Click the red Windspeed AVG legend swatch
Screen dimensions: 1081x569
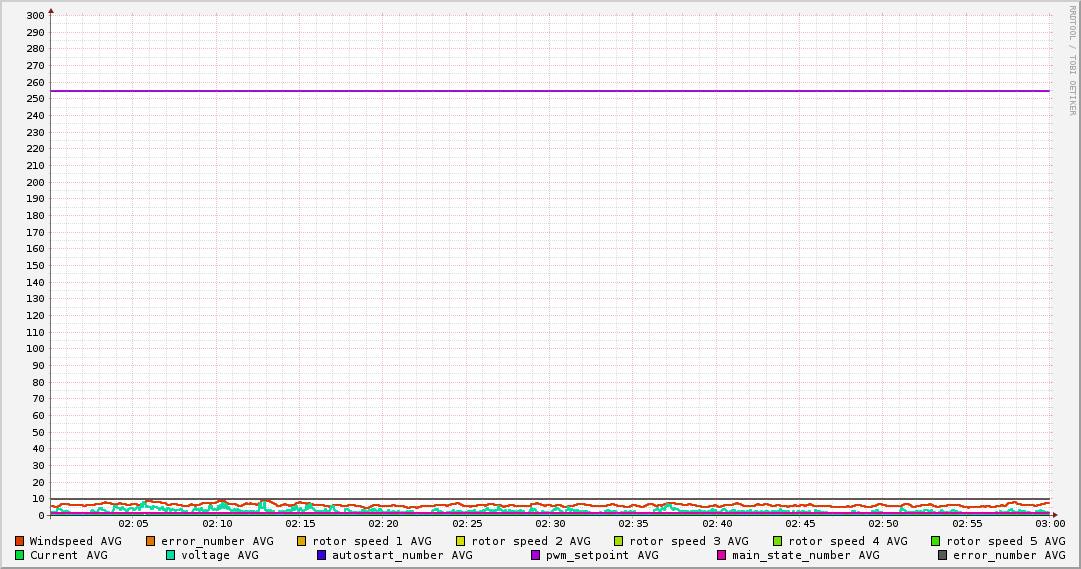coord(19,541)
